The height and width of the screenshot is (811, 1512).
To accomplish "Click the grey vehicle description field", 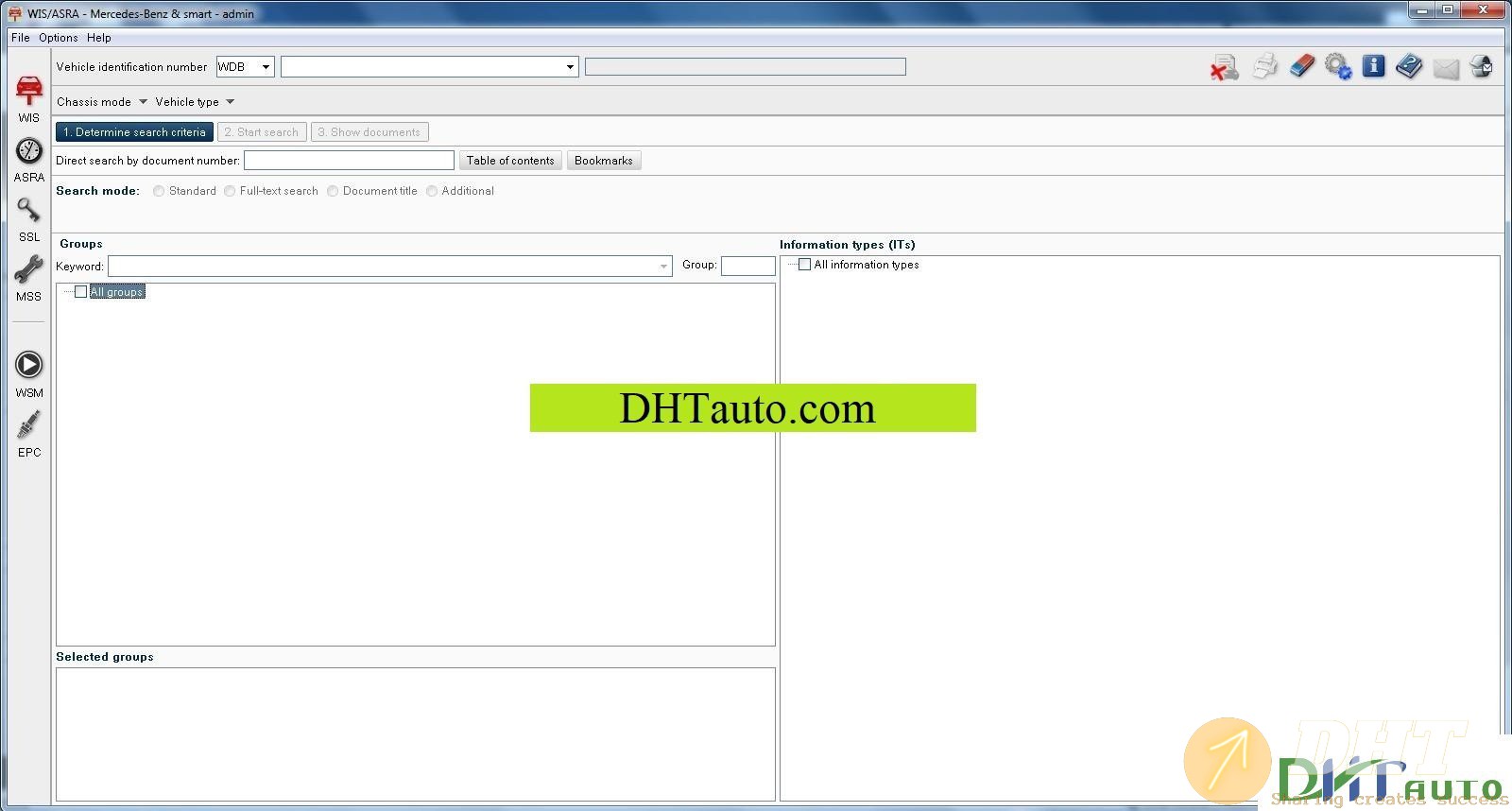I will 746,66.
